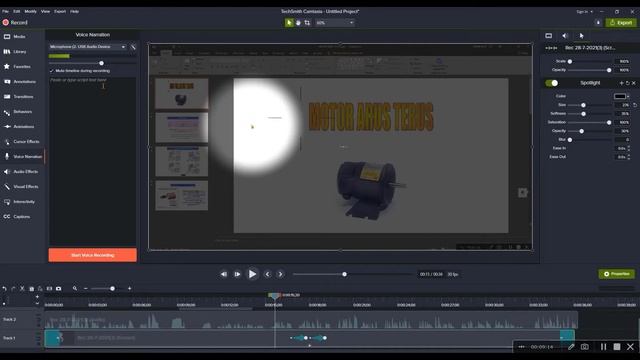Open the Favorites tab
The width and height of the screenshot is (640, 360).
(x=17, y=67)
